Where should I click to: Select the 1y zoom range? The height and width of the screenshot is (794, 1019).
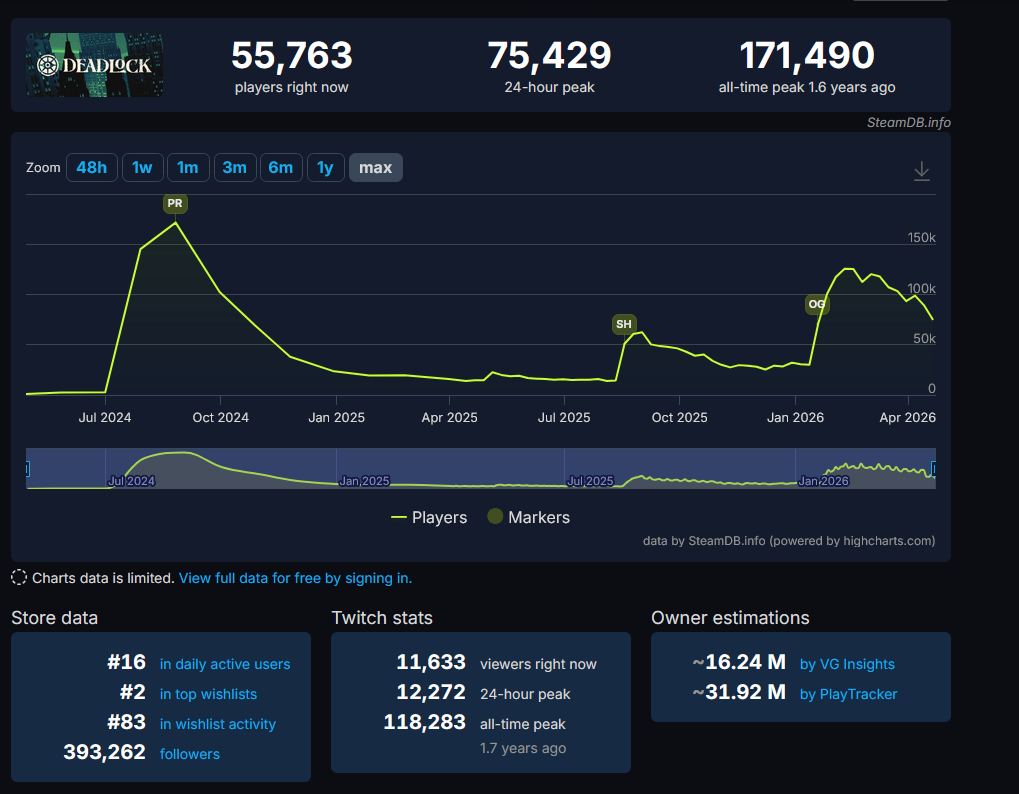(325, 167)
